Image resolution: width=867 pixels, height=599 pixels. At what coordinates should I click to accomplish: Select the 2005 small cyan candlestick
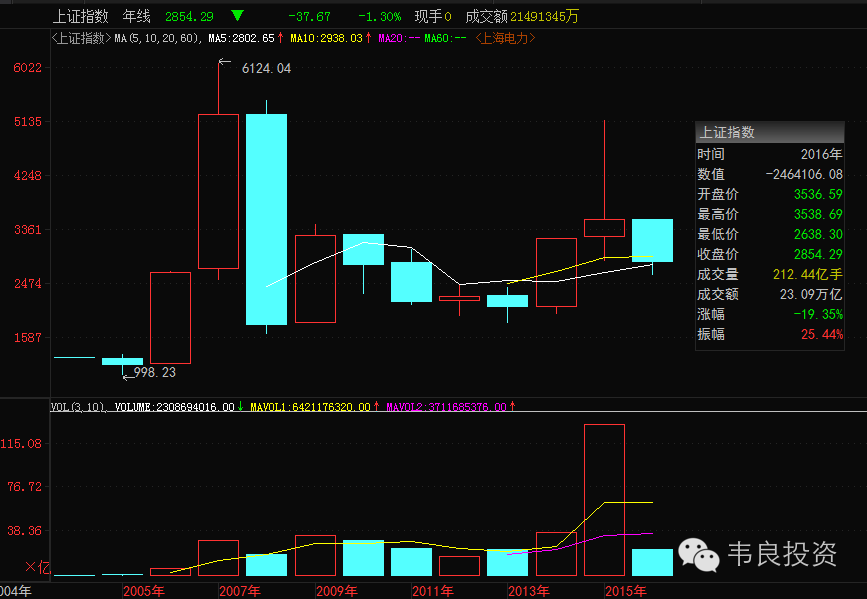click(122, 361)
